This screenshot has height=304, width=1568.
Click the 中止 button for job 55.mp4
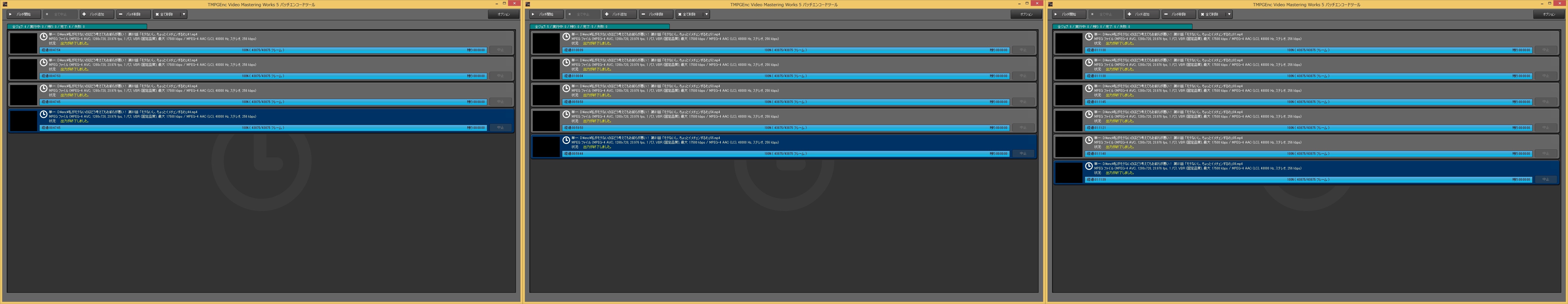[x=1023, y=153]
